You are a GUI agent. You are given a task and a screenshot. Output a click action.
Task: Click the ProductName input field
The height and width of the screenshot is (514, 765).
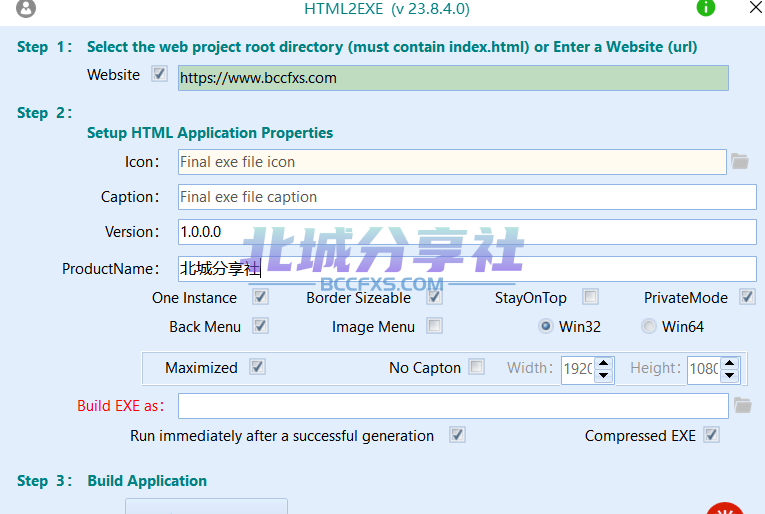pos(467,269)
